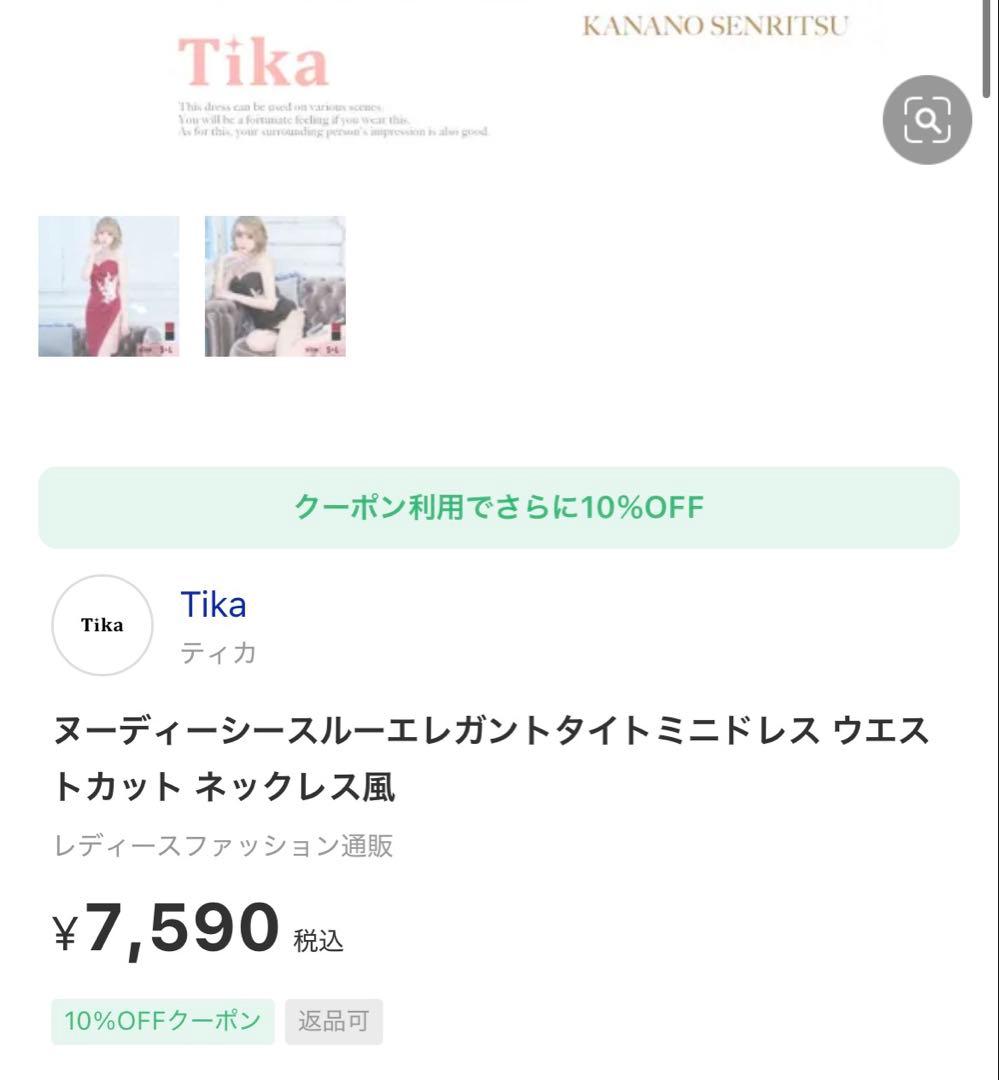Click the S-L size label on red thumbnail

tap(161, 349)
